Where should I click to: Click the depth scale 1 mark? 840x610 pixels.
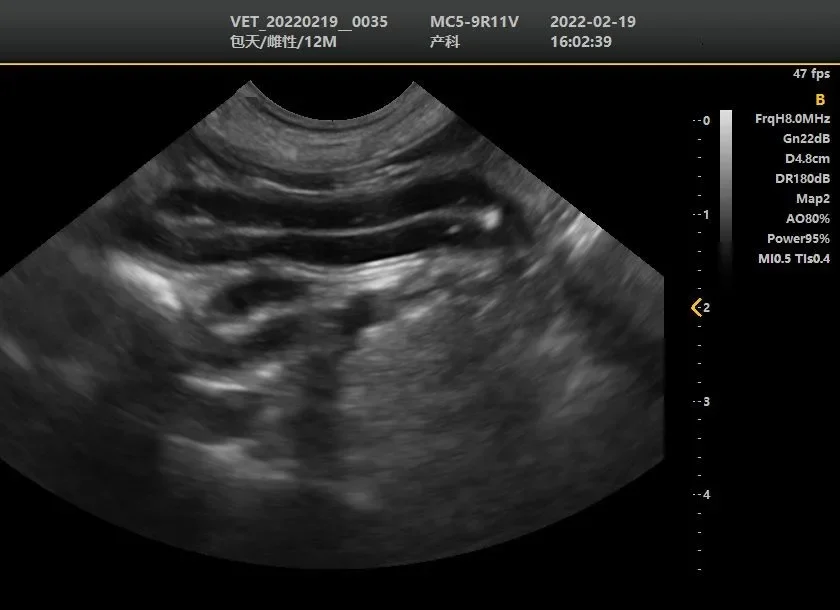pyautogui.click(x=702, y=214)
